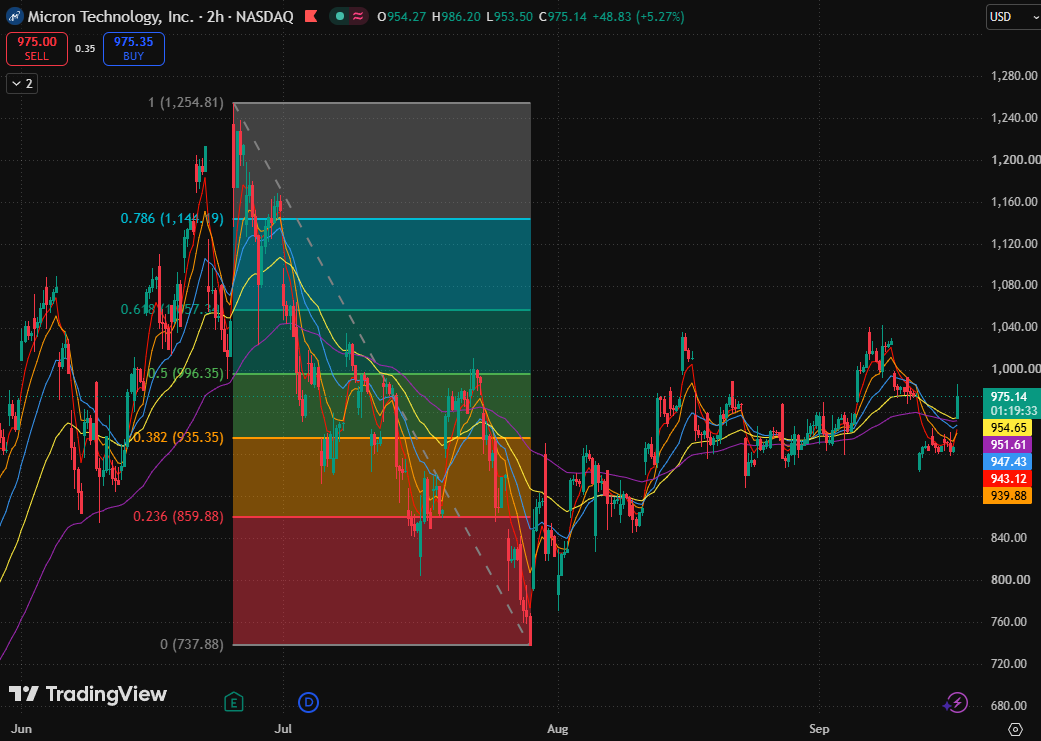Click the close value C975.14

(563, 17)
